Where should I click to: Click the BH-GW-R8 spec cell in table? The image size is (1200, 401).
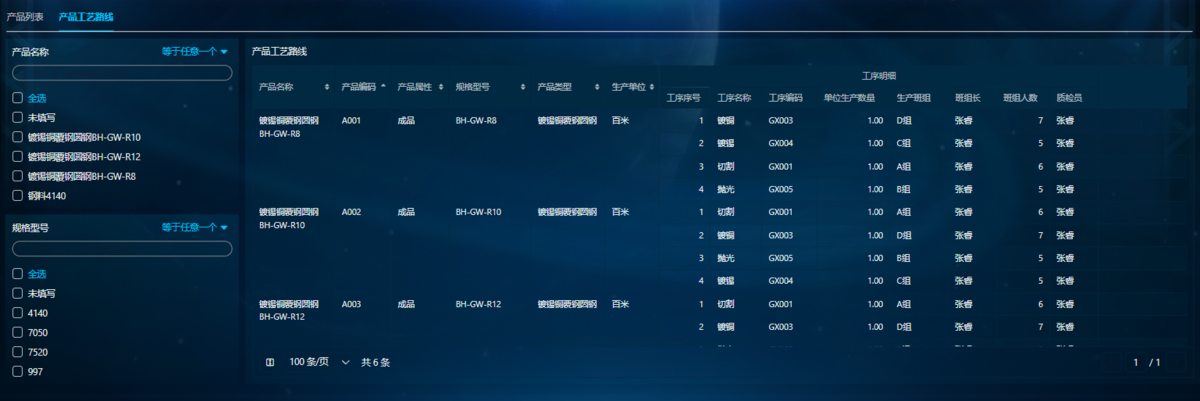(475, 121)
